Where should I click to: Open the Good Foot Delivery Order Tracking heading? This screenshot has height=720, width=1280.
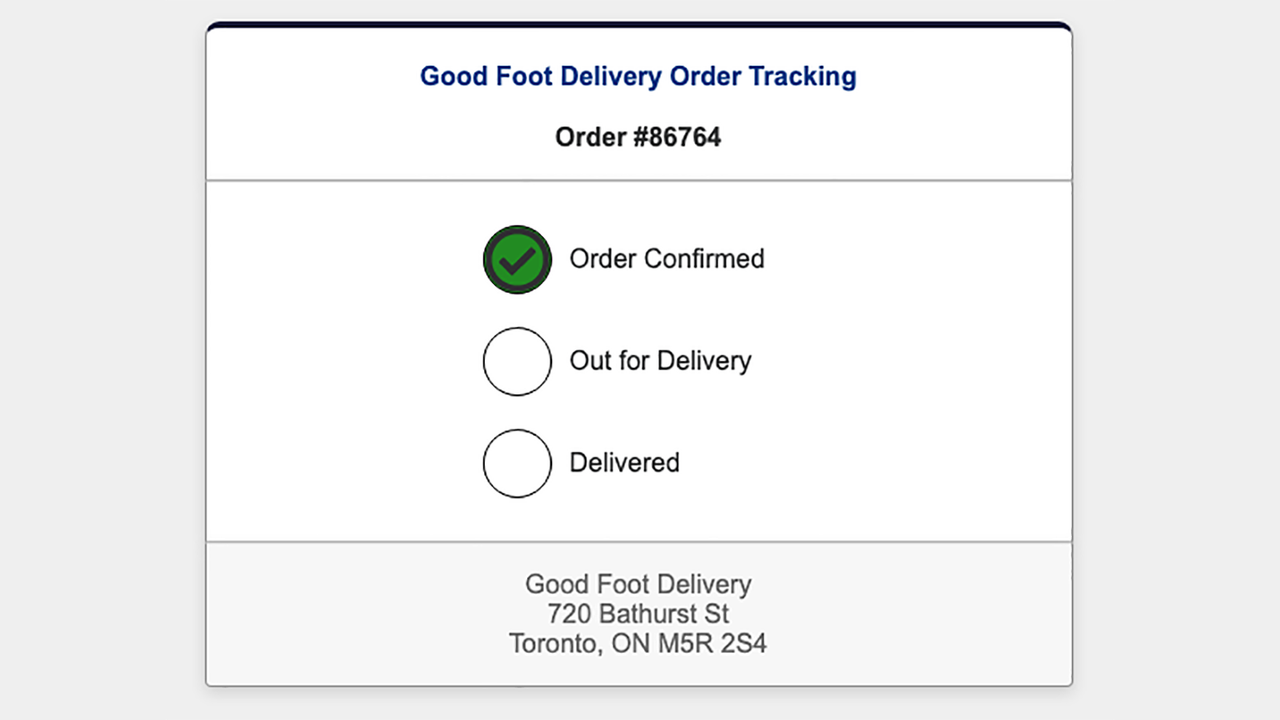click(x=638, y=76)
